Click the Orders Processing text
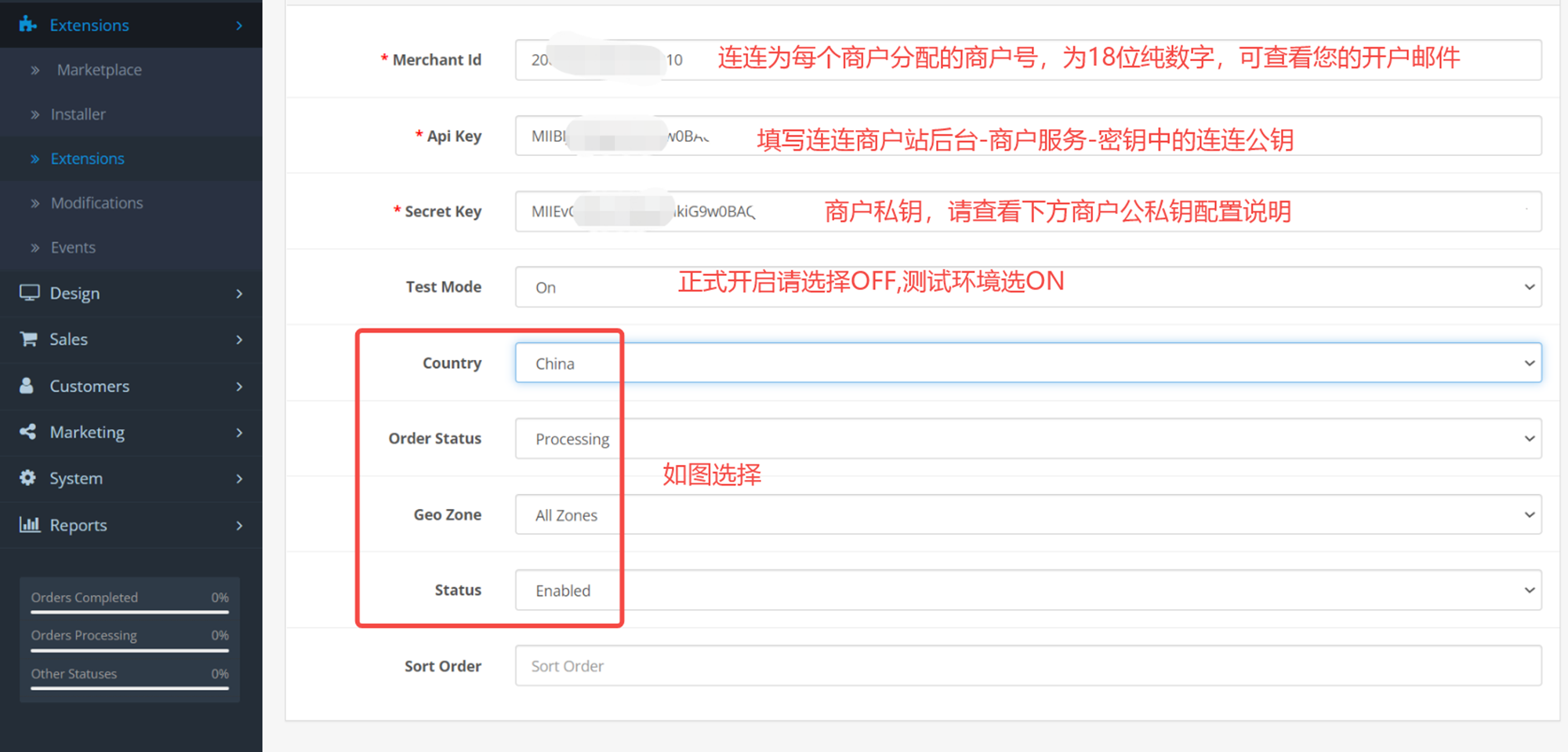The height and width of the screenshot is (752, 1568). click(84, 635)
